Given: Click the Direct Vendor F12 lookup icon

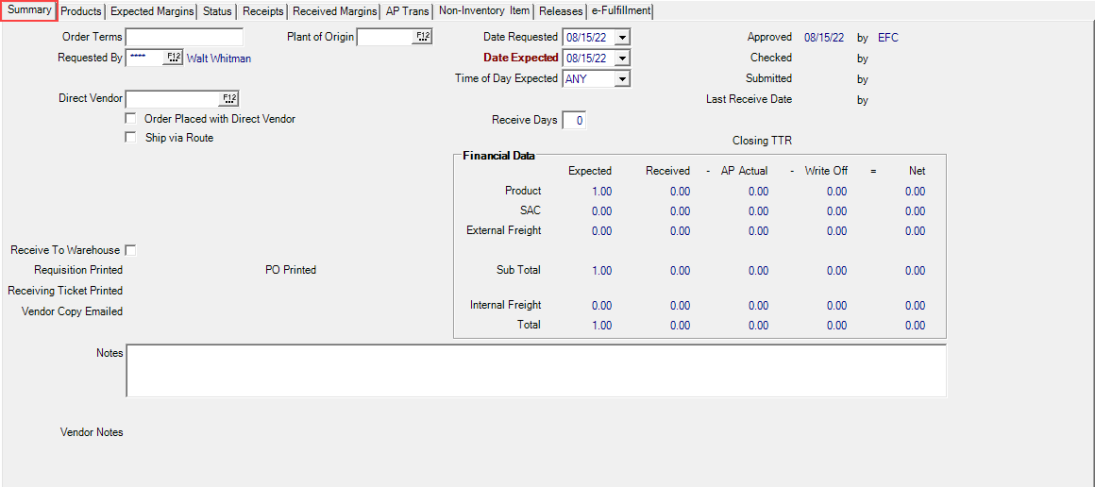Looking at the screenshot, I should coord(230,98).
